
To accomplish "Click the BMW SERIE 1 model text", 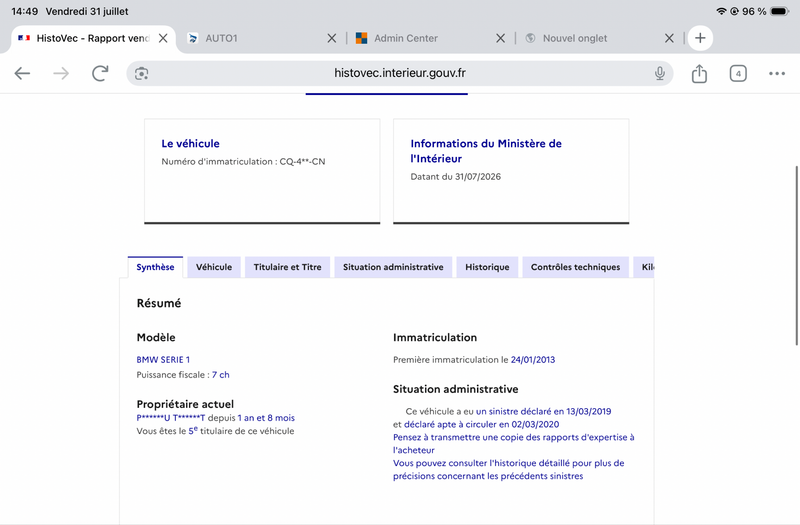I will [x=163, y=360].
